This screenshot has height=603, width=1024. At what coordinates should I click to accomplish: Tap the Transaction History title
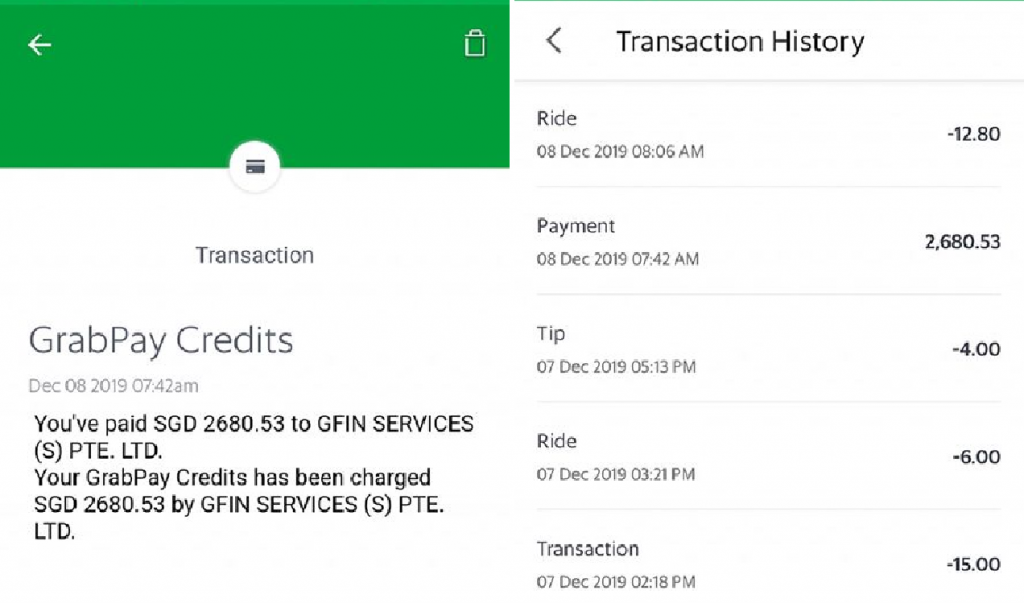tap(740, 42)
